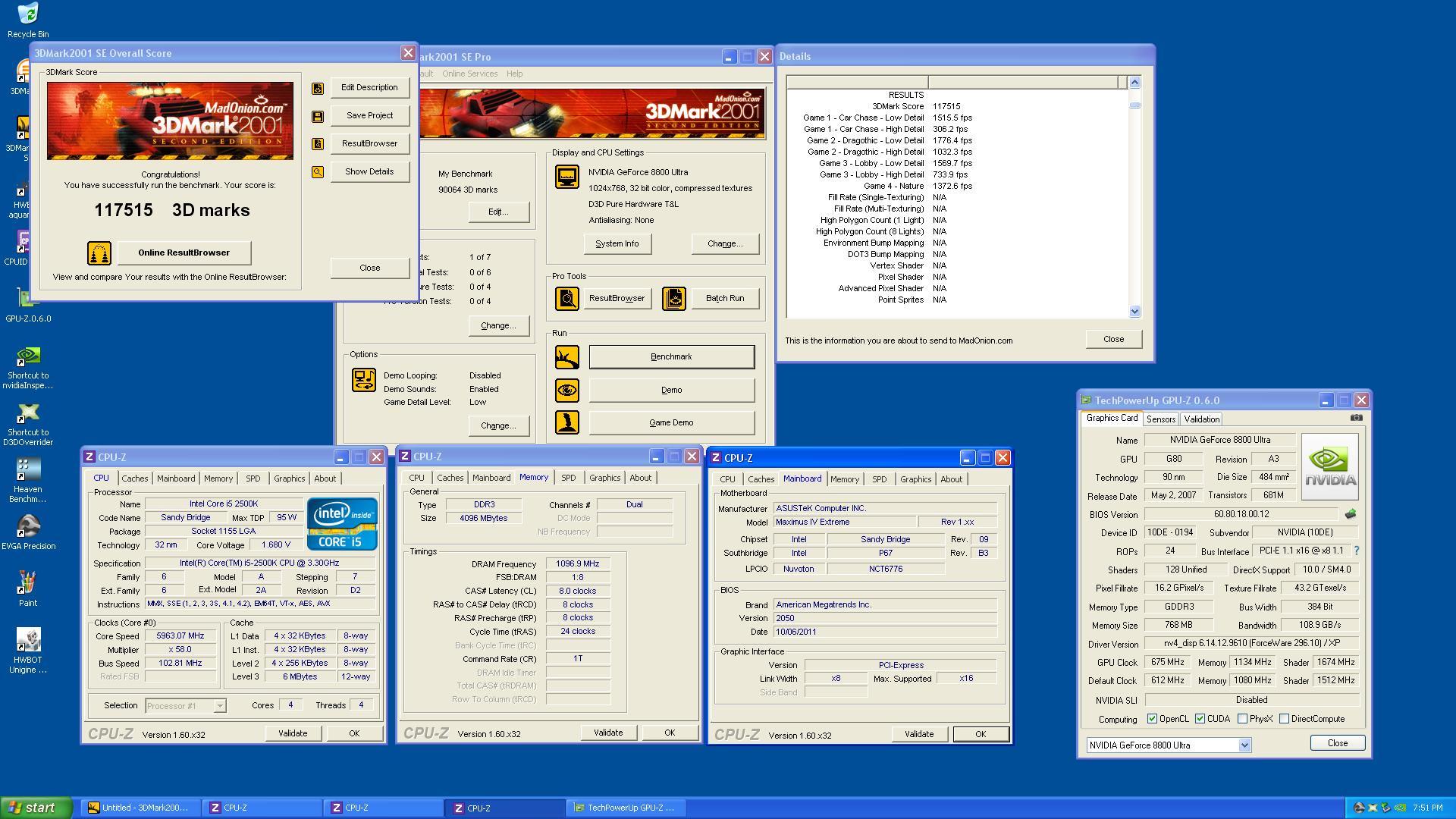This screenshot has width=1456, height=819.
Task: Click the DRAM Frequency value 1096.9 MHz
Action: click(578, 563)
